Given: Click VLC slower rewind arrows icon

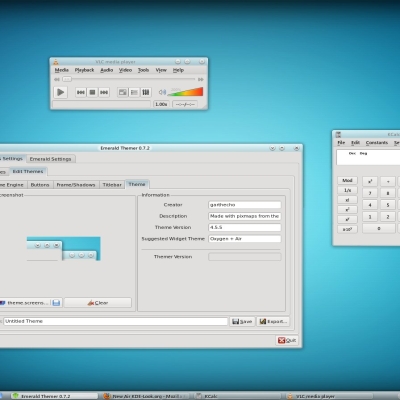Looking at the screenshot, I should pos(57,79).
